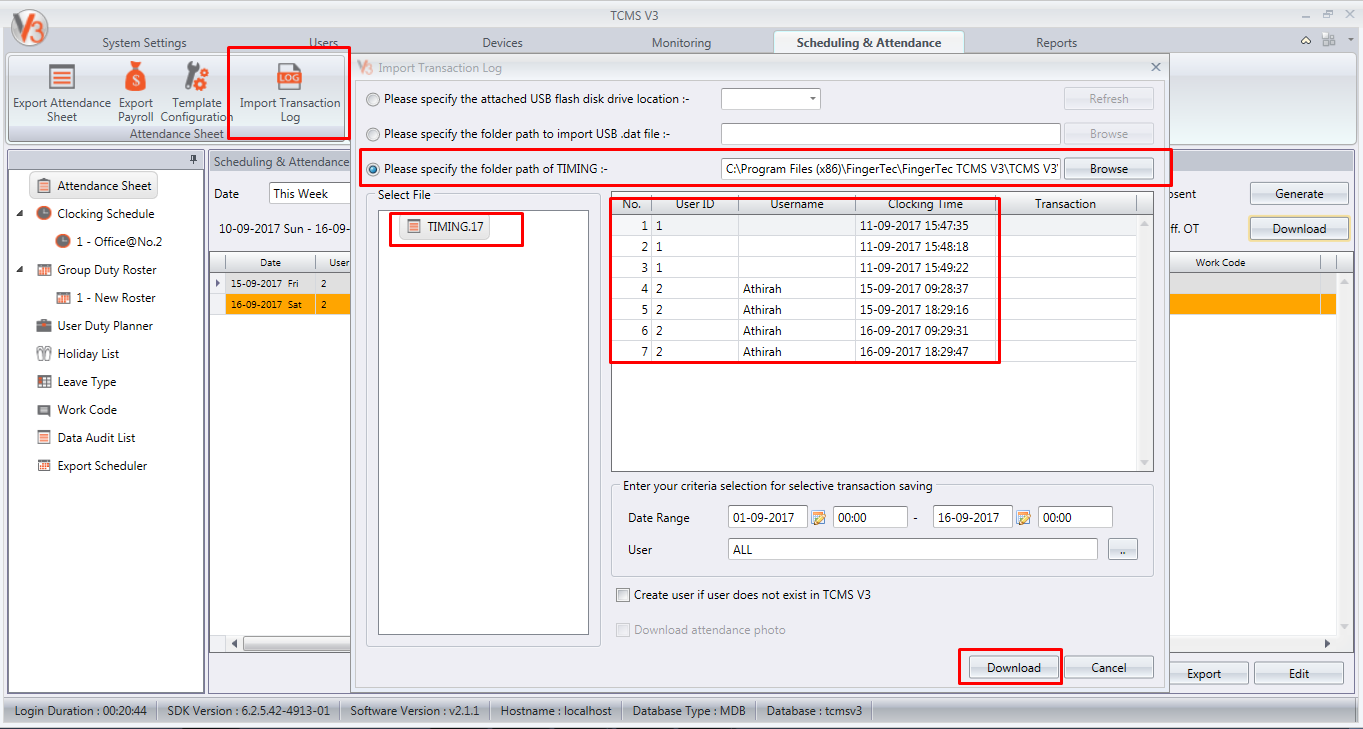1363x729 pixels.
Task: Open the Reports tab
Action: tap(1056, 43)
